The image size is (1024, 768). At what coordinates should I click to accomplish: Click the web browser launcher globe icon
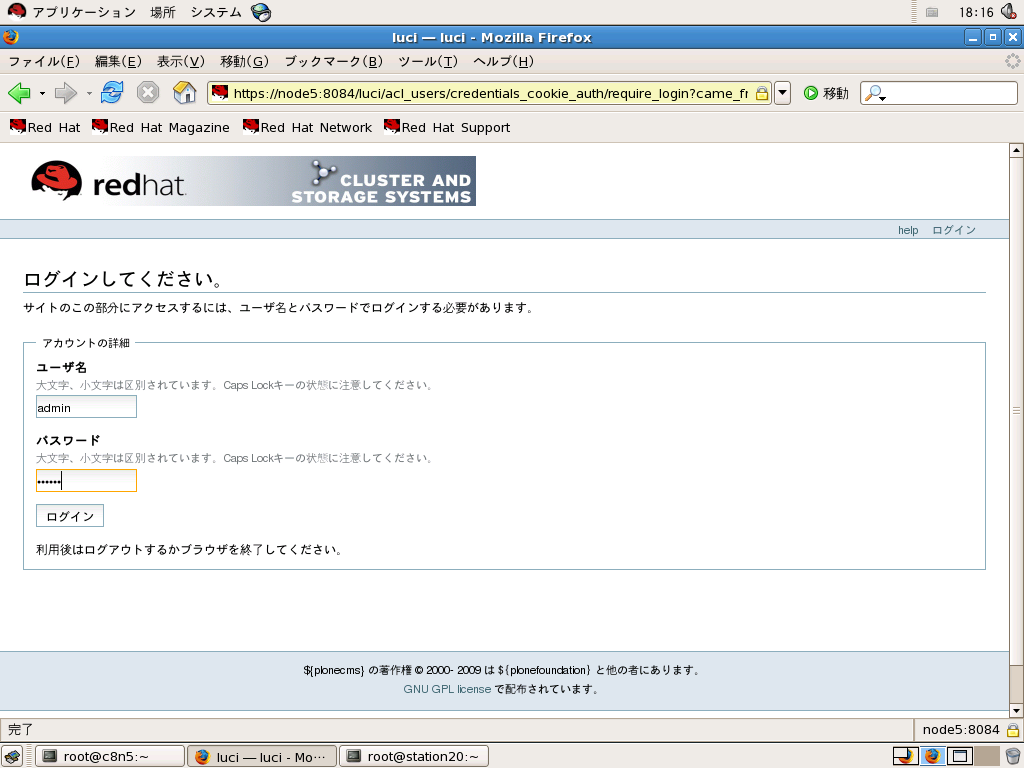coord(261,12)
